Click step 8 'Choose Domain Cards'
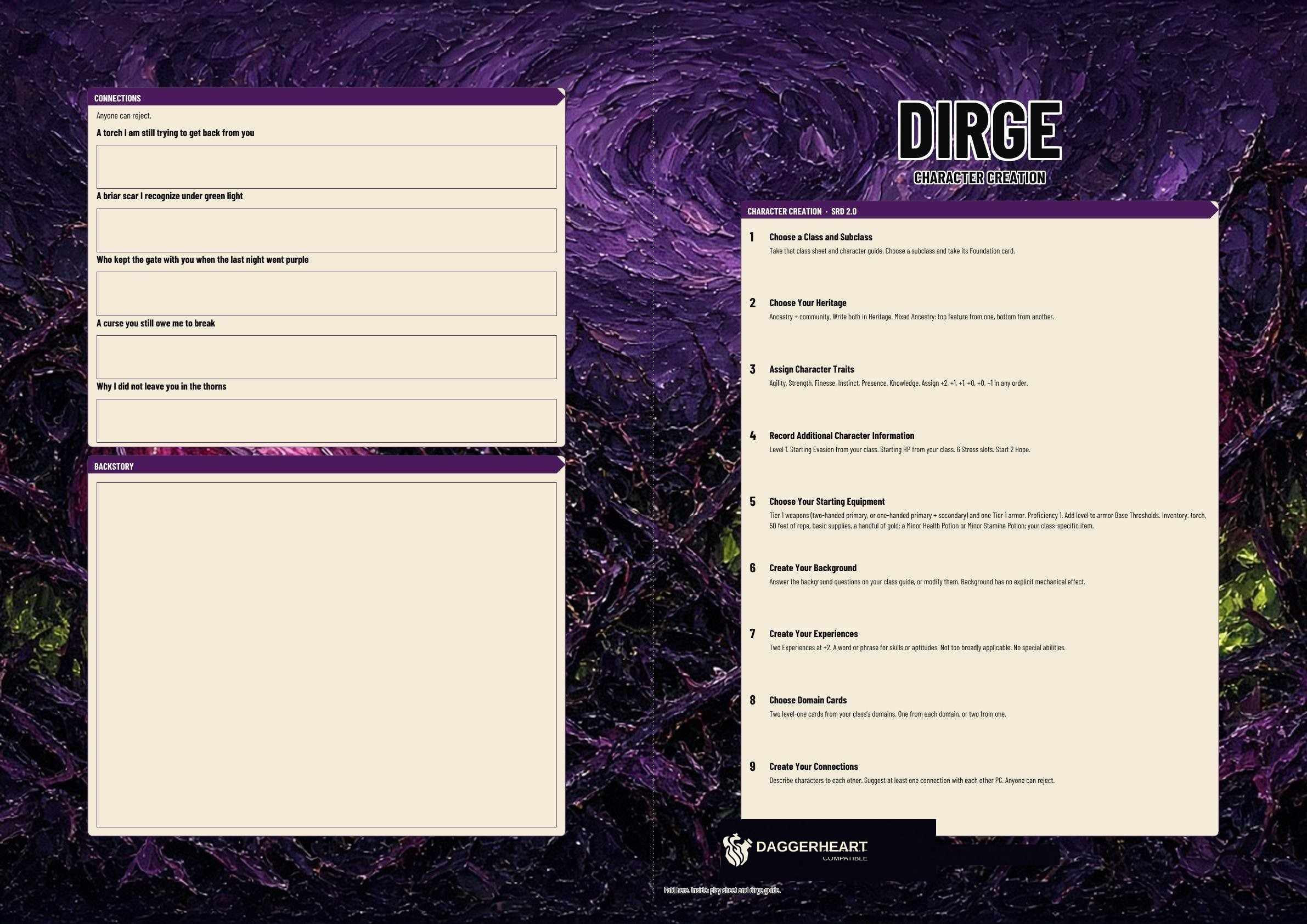Image resolution: width=1307 pixels, height=924 pixels. [808, 700]
